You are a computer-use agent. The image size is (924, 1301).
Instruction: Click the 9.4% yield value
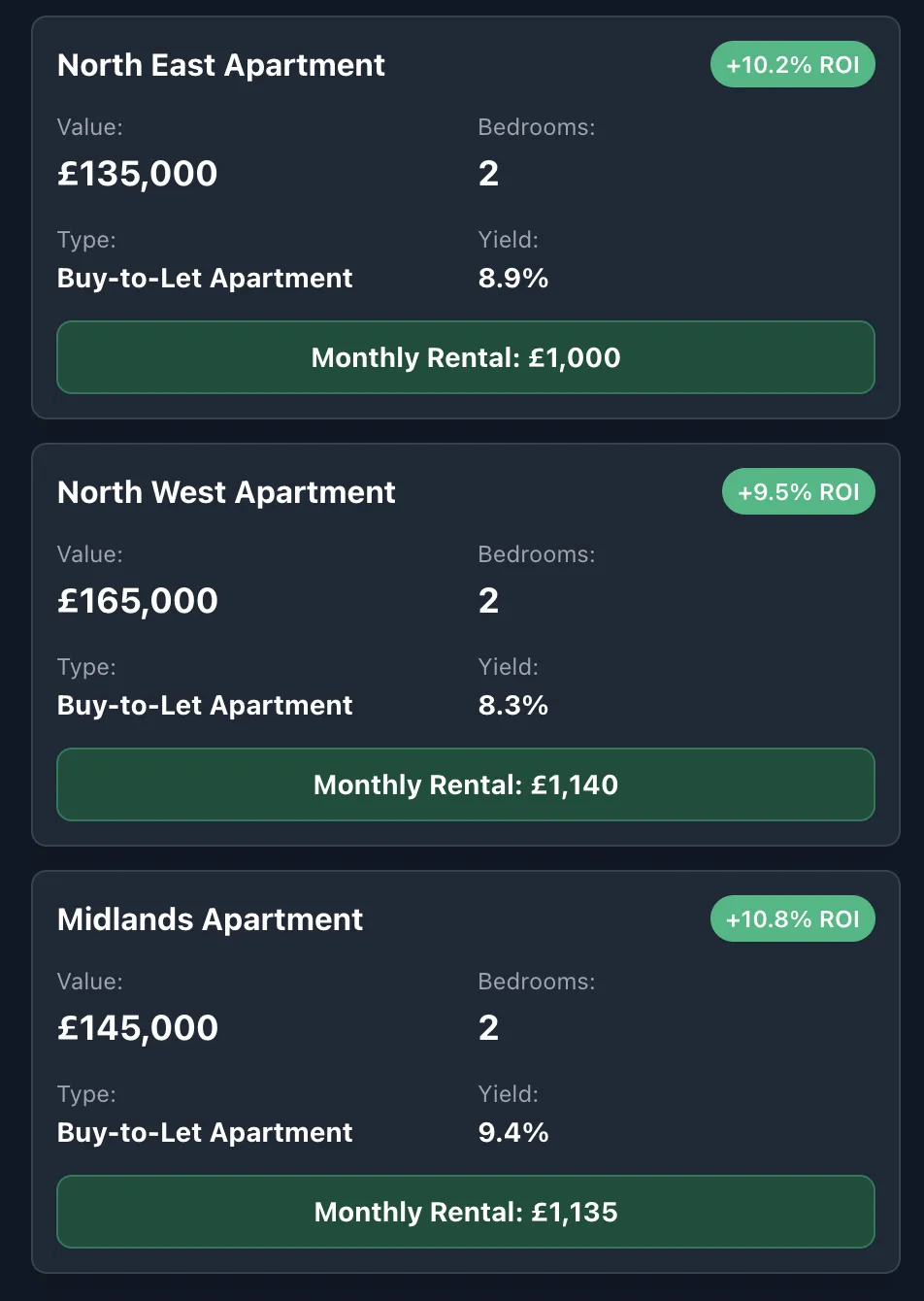point(512,1133)
